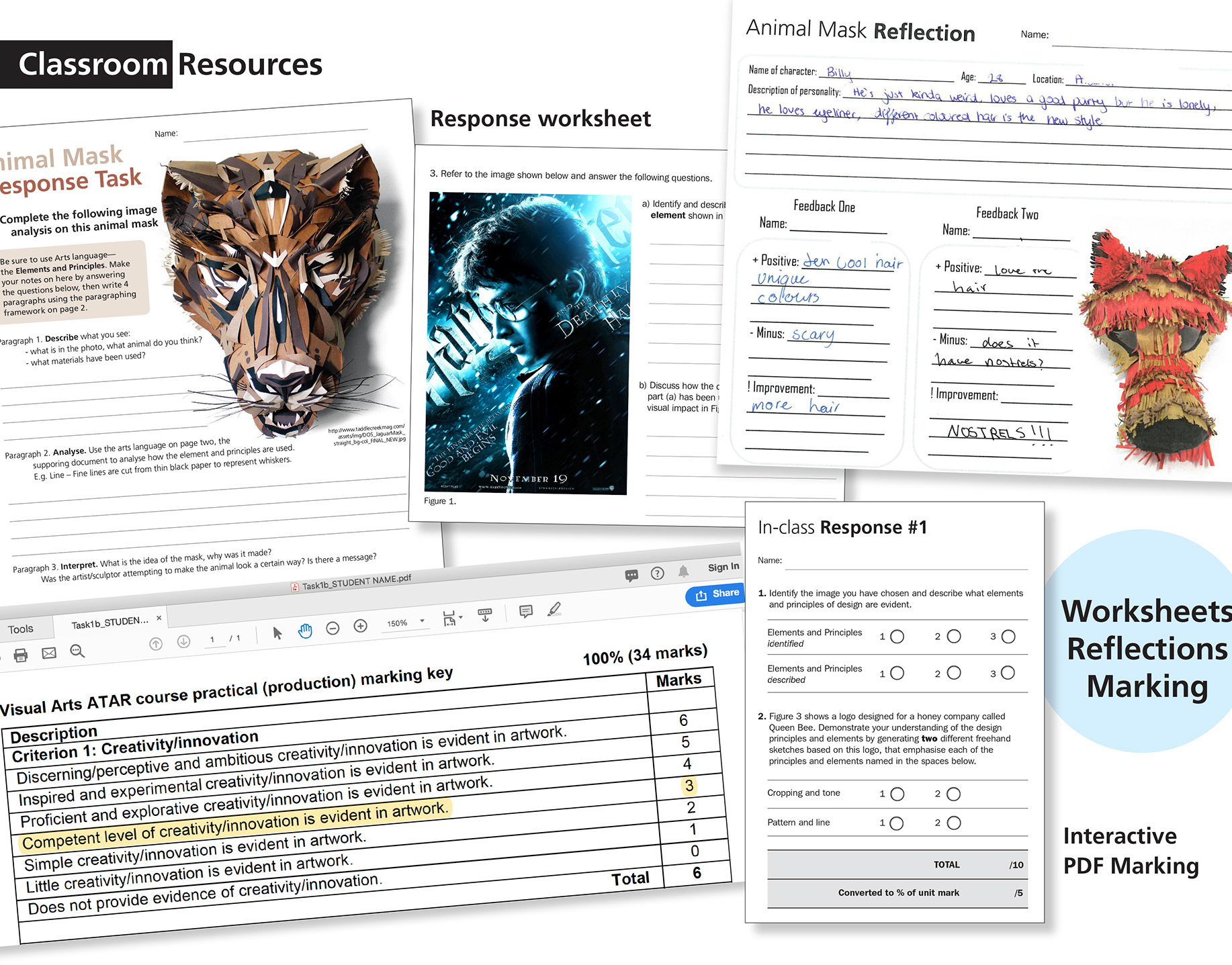The image size is (1232, 965).
Task: Select 3 for Elements and Principles identified
Action: point(1008,636)
